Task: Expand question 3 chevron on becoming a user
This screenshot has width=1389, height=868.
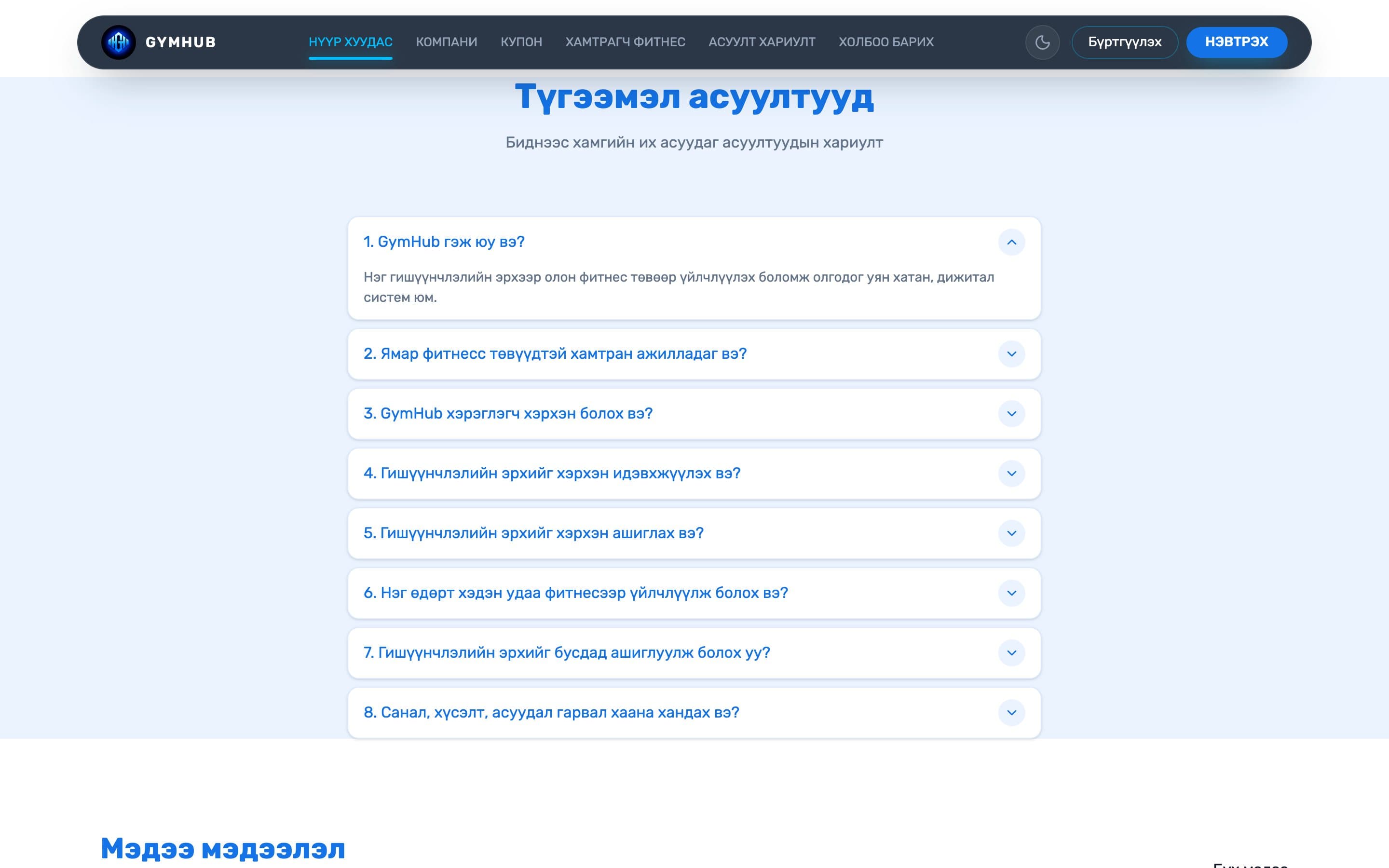Action: pos(1011,413)
